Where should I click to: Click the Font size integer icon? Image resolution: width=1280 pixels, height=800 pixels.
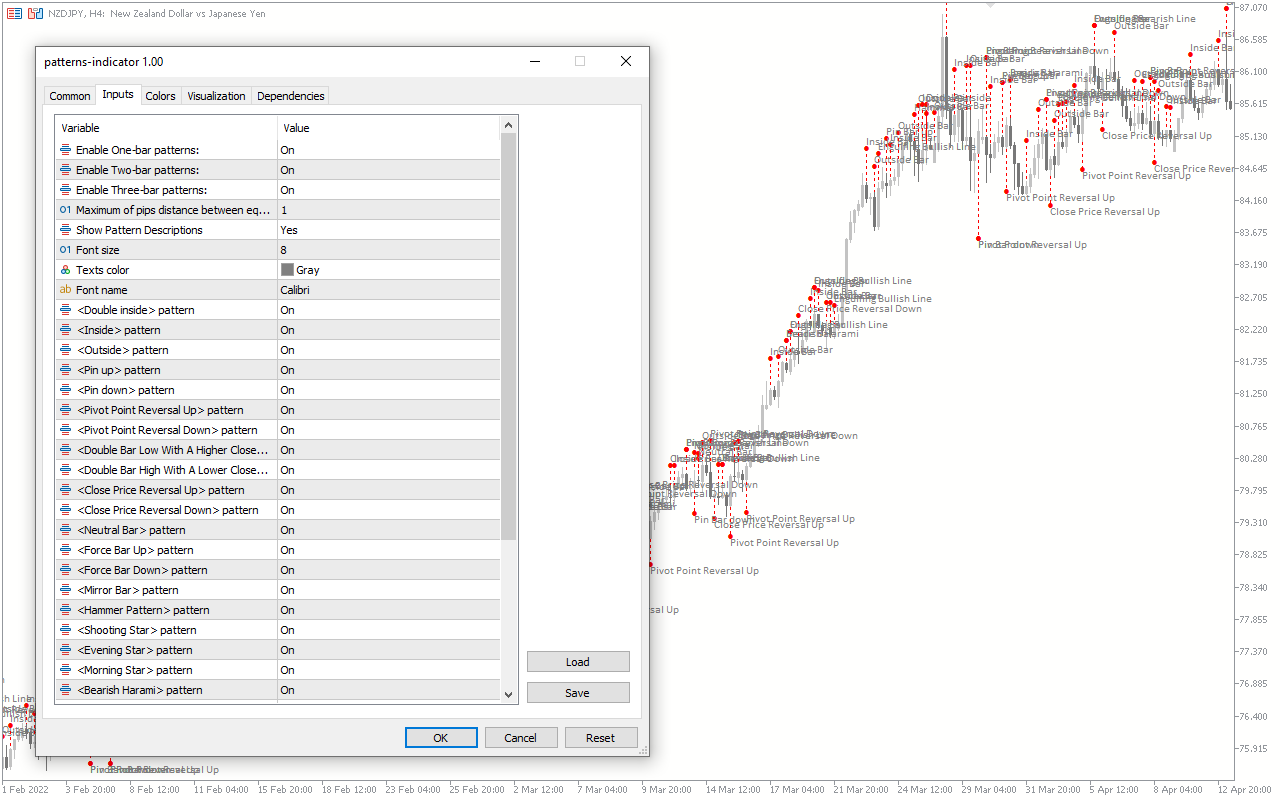[x=66, y=250]
